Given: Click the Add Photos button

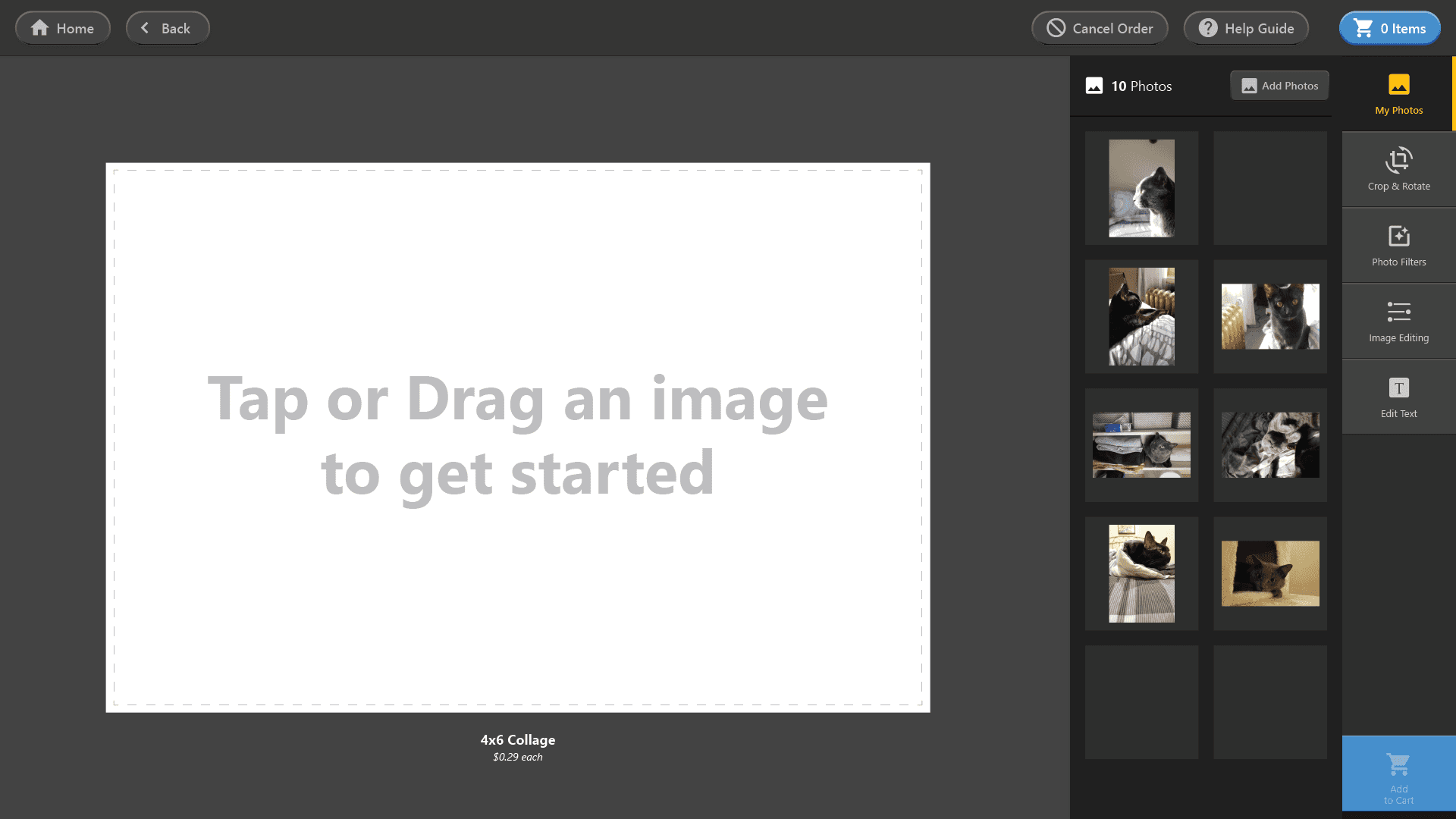Looking at the screenshot, I should 1279,86.
